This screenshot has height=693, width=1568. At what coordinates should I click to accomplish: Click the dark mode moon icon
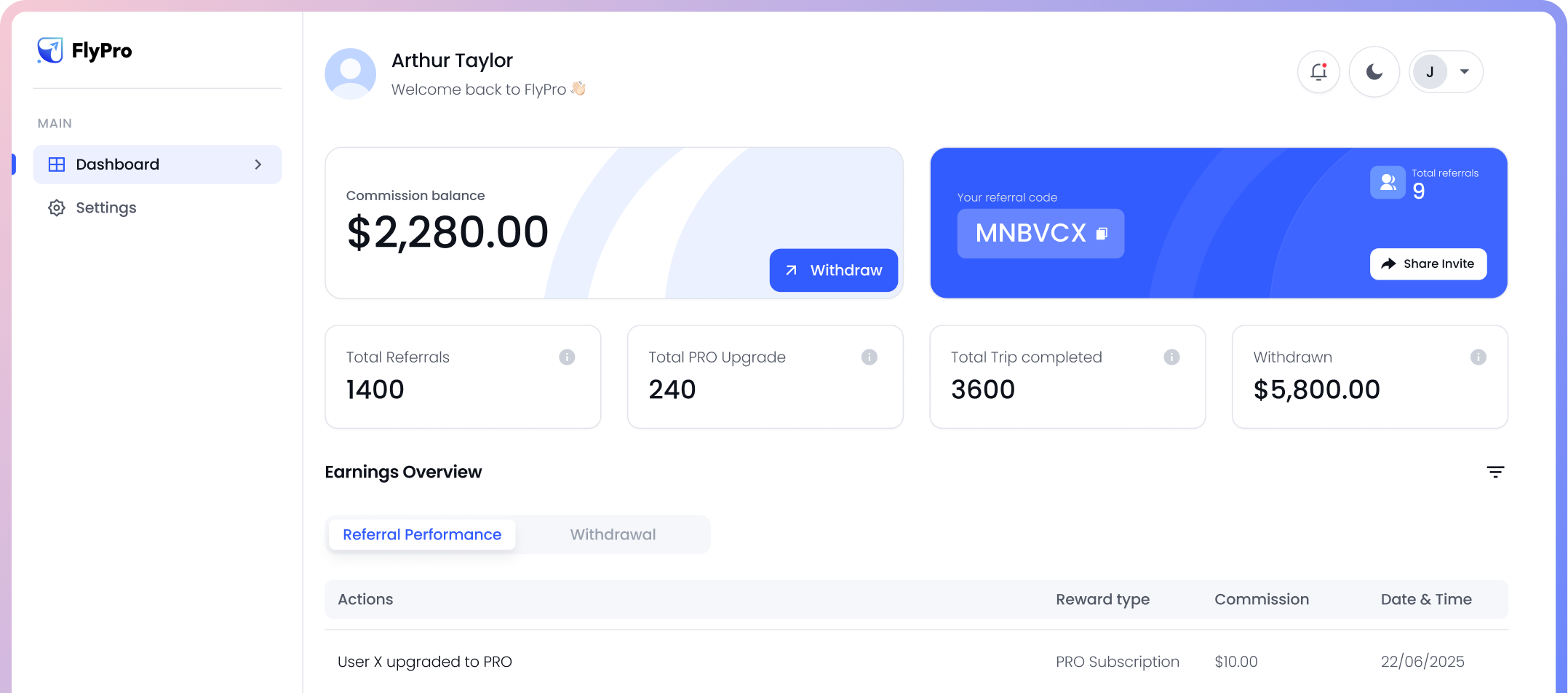coord(1374,71)
